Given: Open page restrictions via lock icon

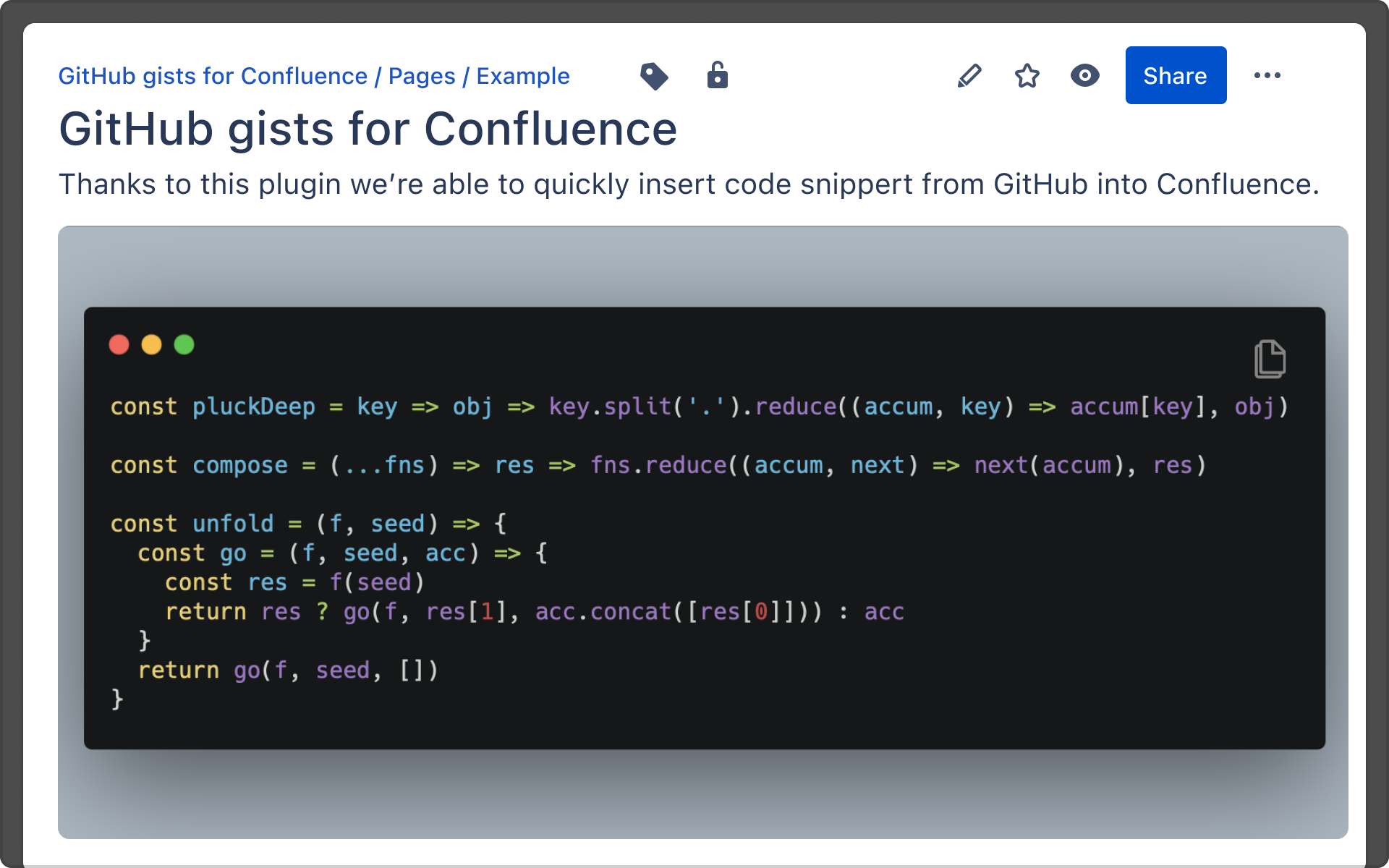Looking at the screenshot, I should click(717, 75).
